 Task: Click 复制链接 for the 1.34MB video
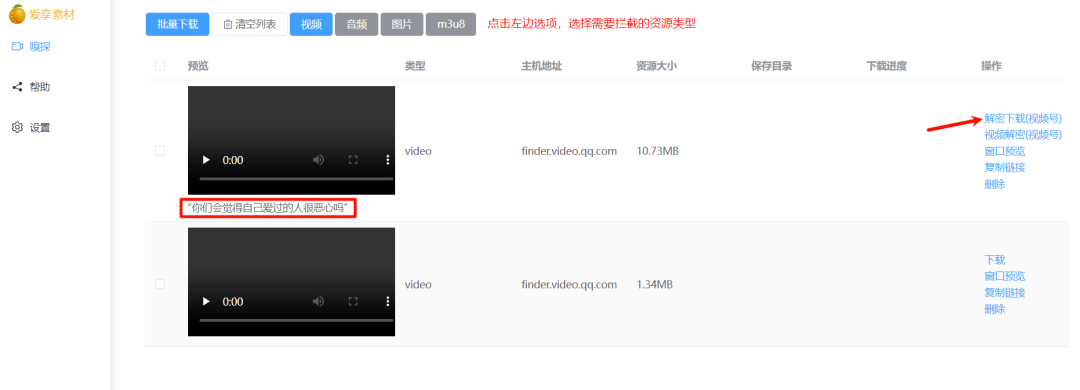(x=1004, y=293)
